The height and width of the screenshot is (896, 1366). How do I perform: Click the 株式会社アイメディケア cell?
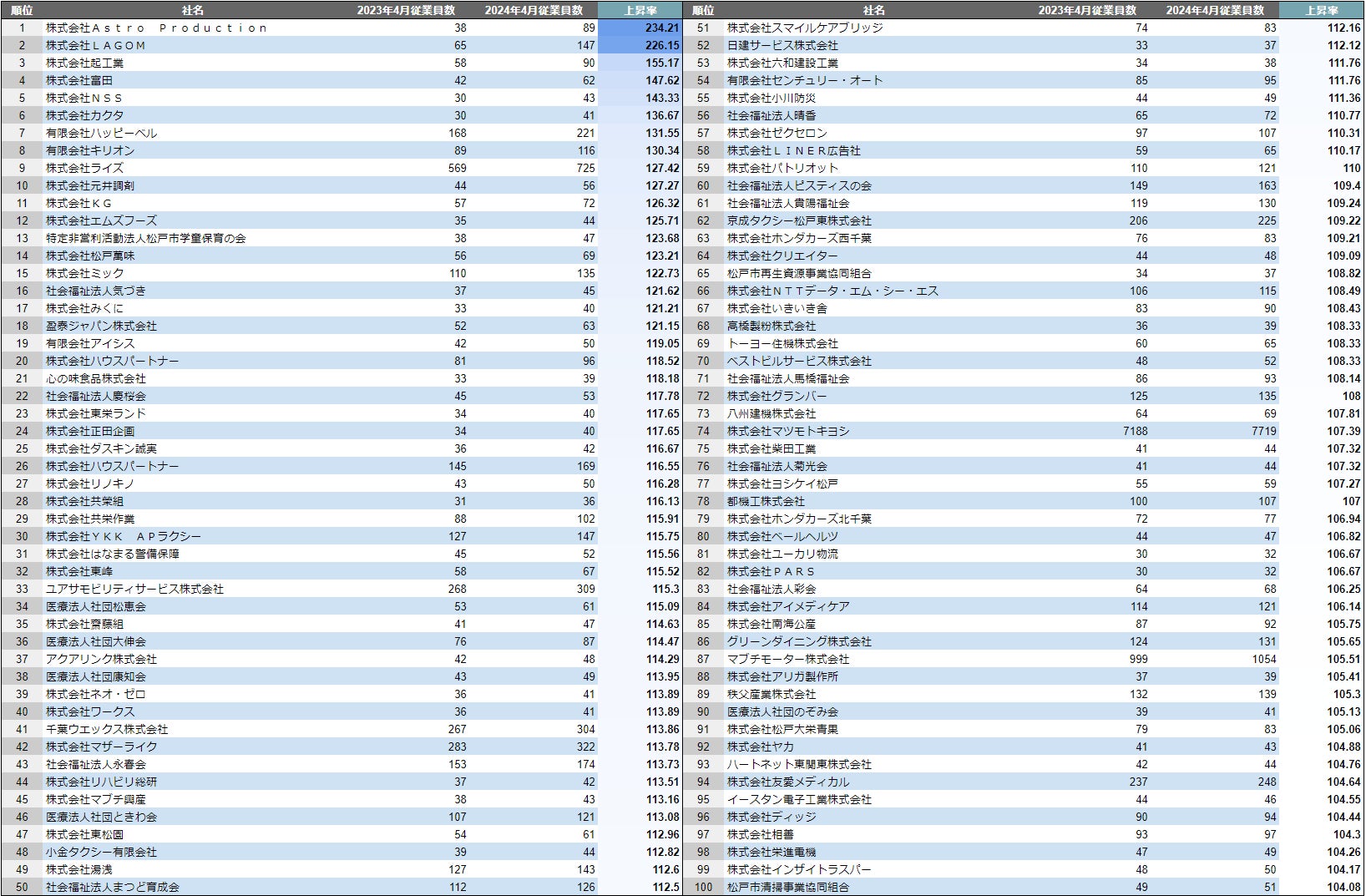(x=788, y=606)
